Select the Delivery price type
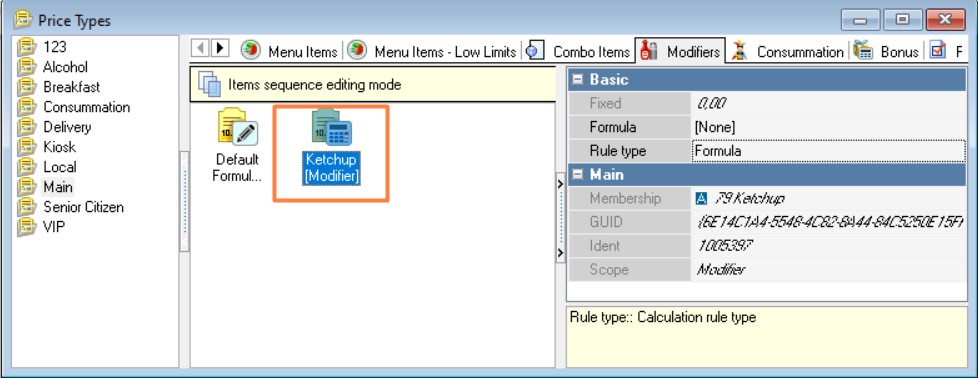This screenshot has height=378, width=978. 67,127
